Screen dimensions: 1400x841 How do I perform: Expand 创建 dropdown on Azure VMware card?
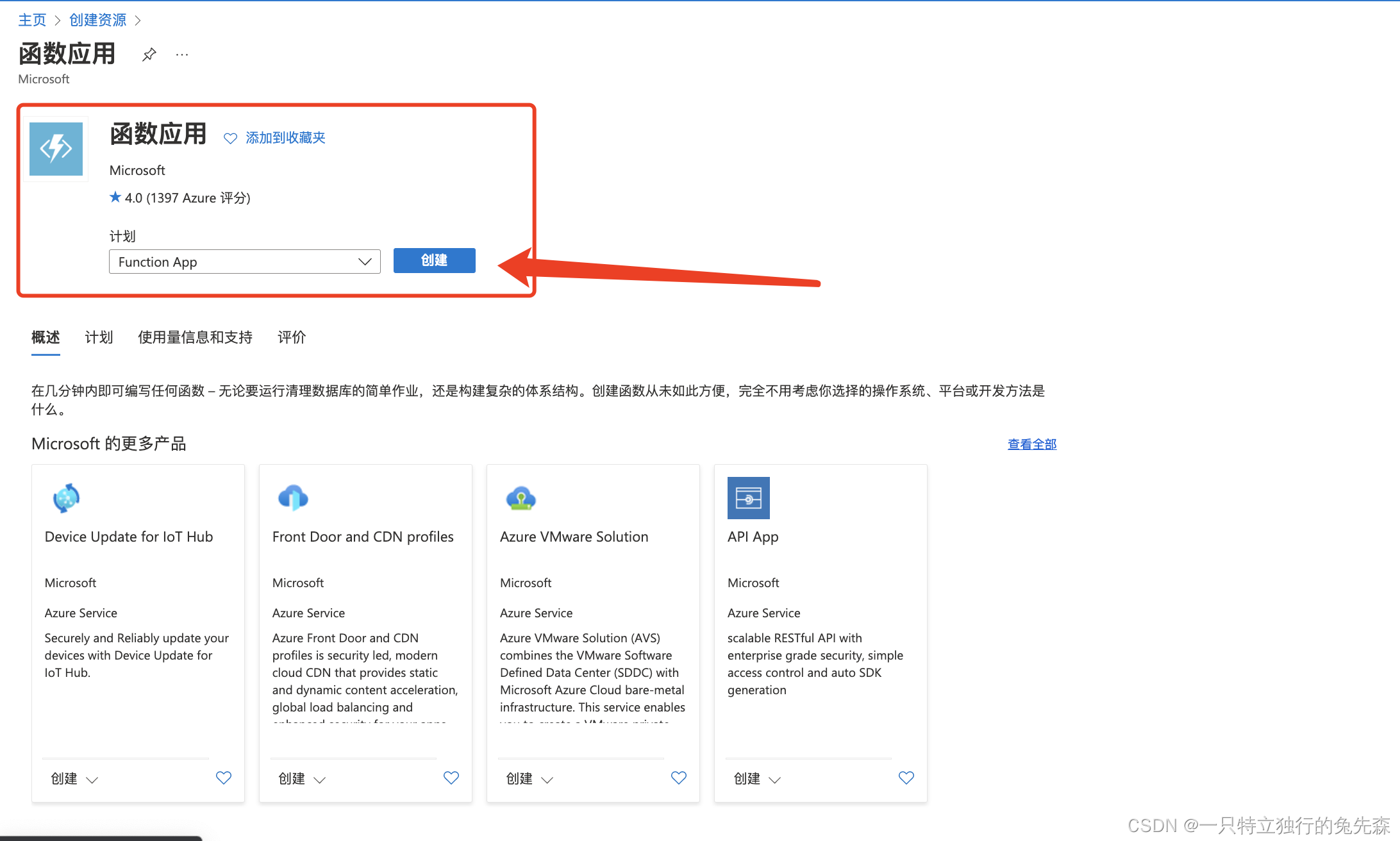529,779
